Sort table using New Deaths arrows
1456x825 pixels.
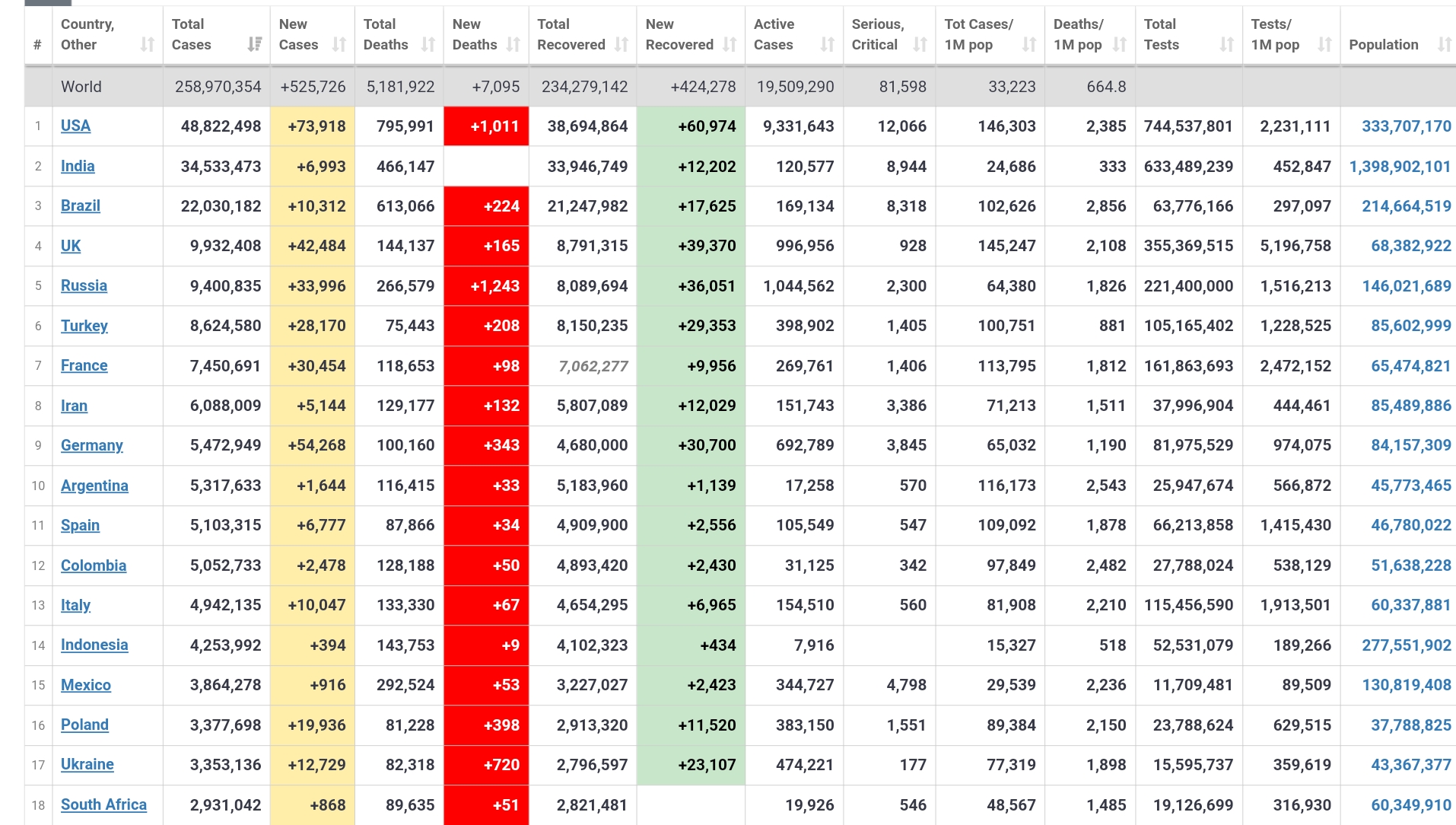pyautogui.click(x=513, y=45)
